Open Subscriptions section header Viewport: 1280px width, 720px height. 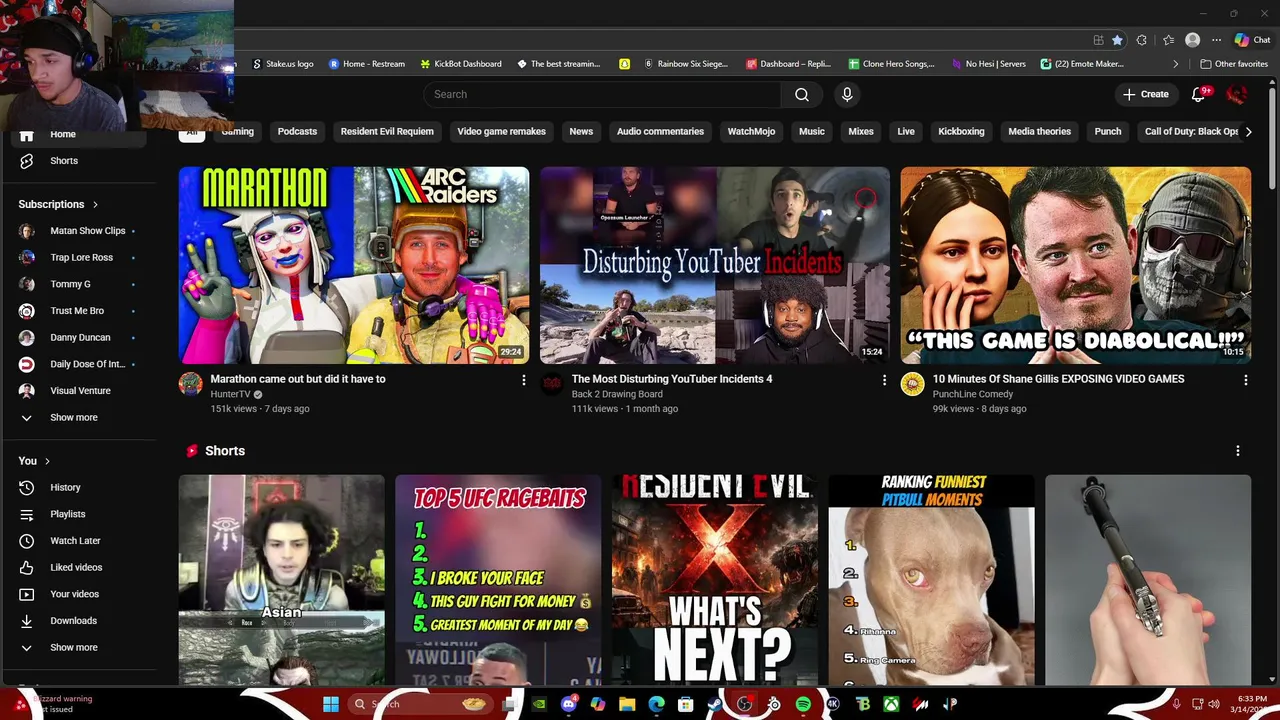58,204
